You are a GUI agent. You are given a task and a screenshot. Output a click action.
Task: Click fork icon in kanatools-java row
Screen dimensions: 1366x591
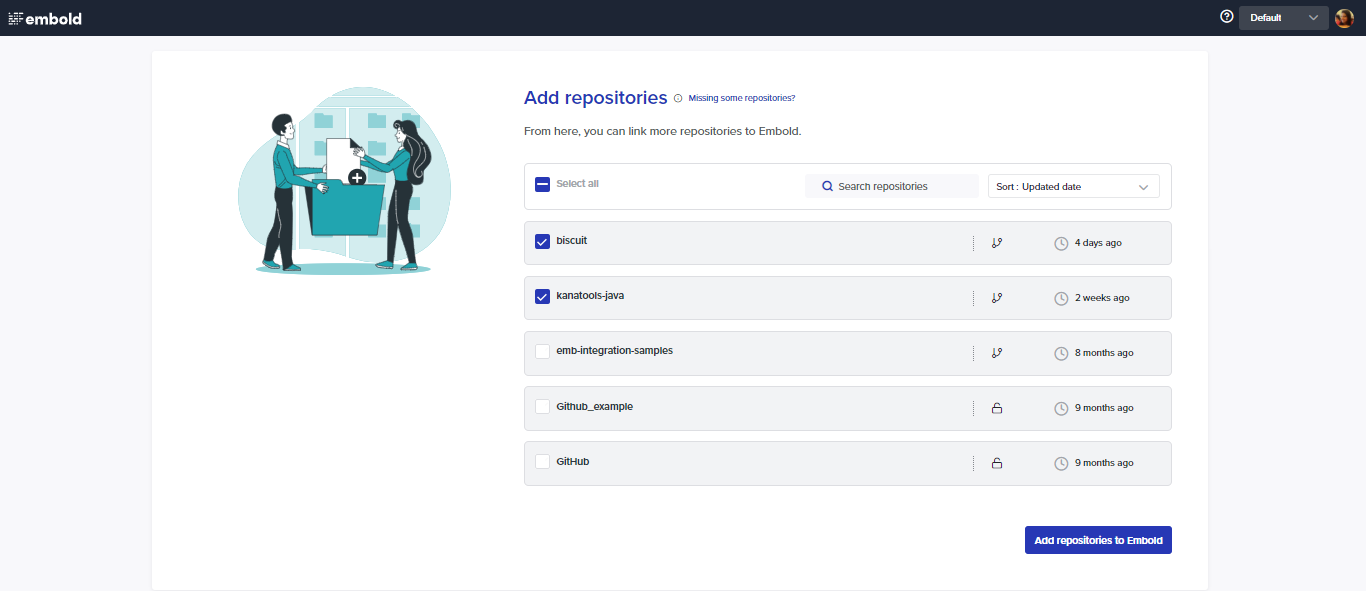(x=996, y=298)
